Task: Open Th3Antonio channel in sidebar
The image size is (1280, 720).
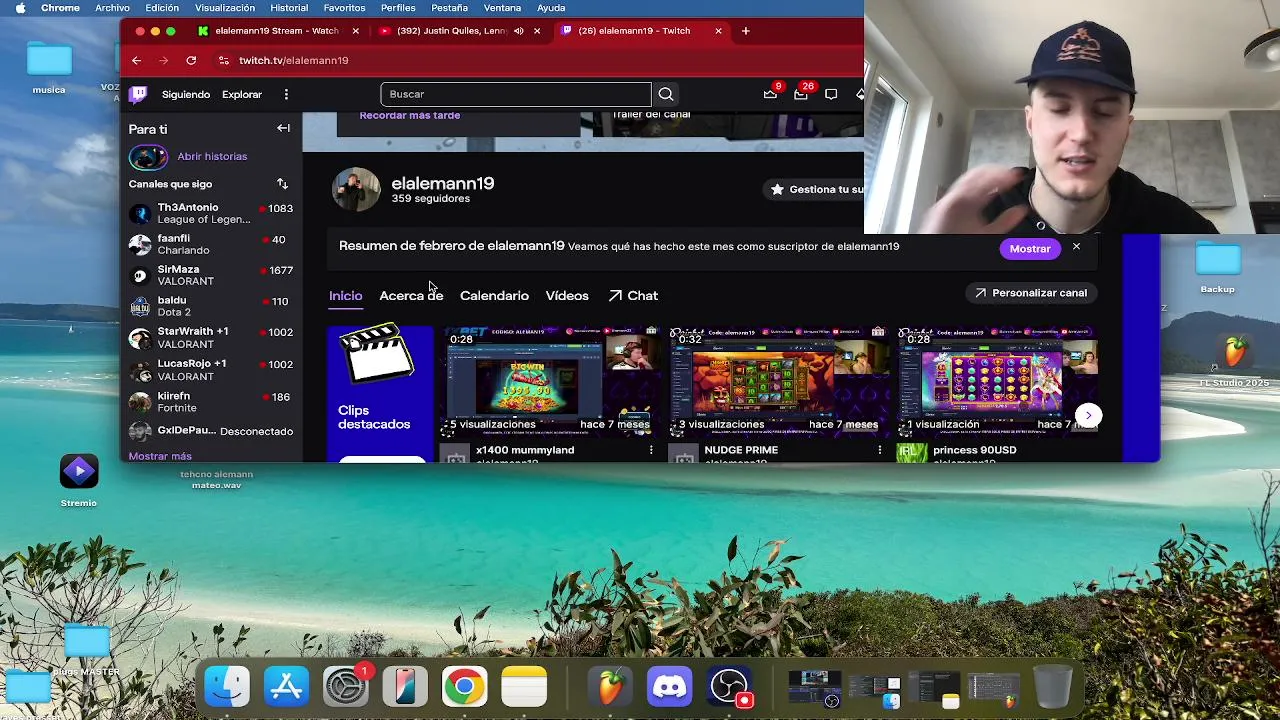Action: (211, 213)
